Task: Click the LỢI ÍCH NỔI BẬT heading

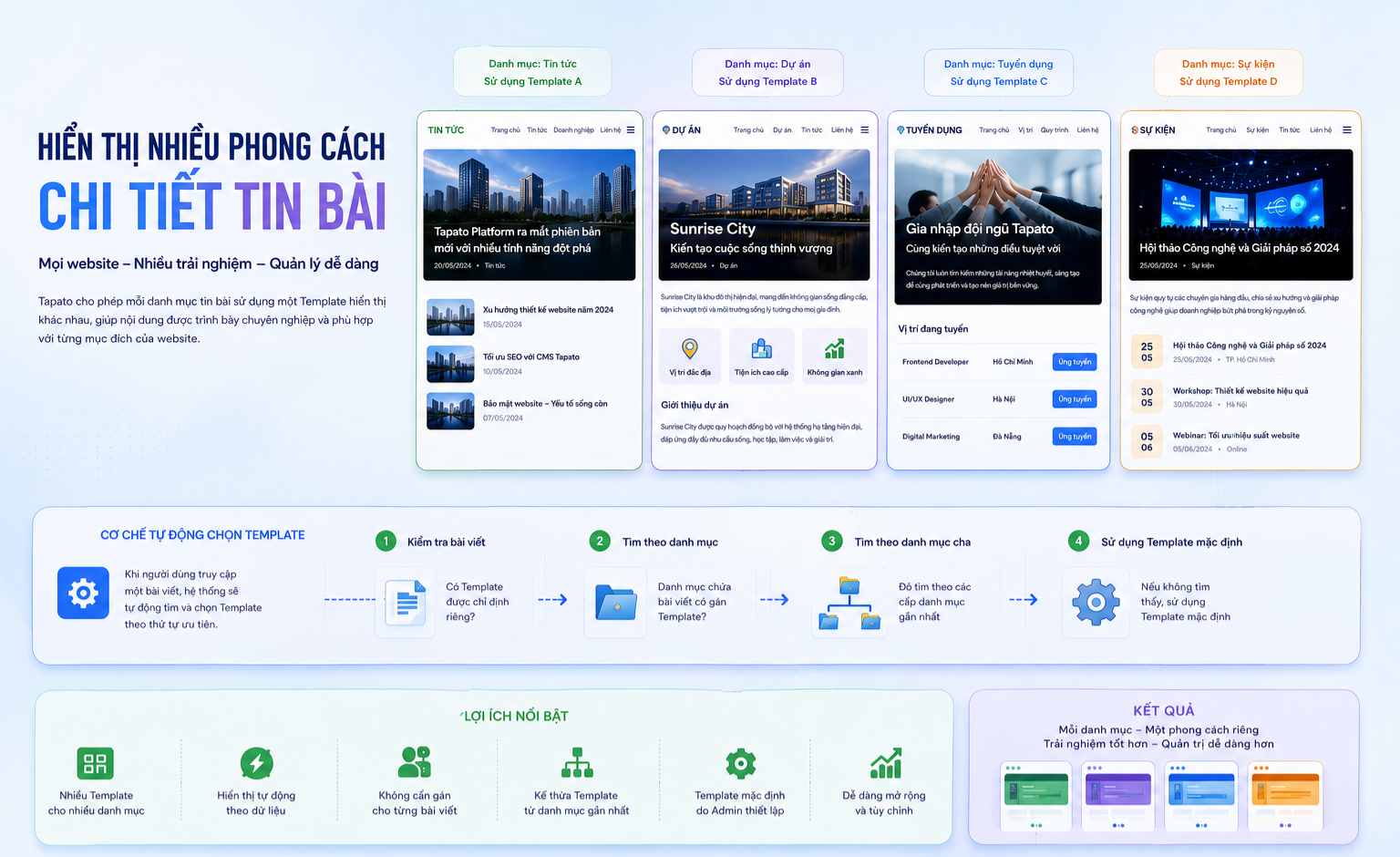Action: pos(515,716)
